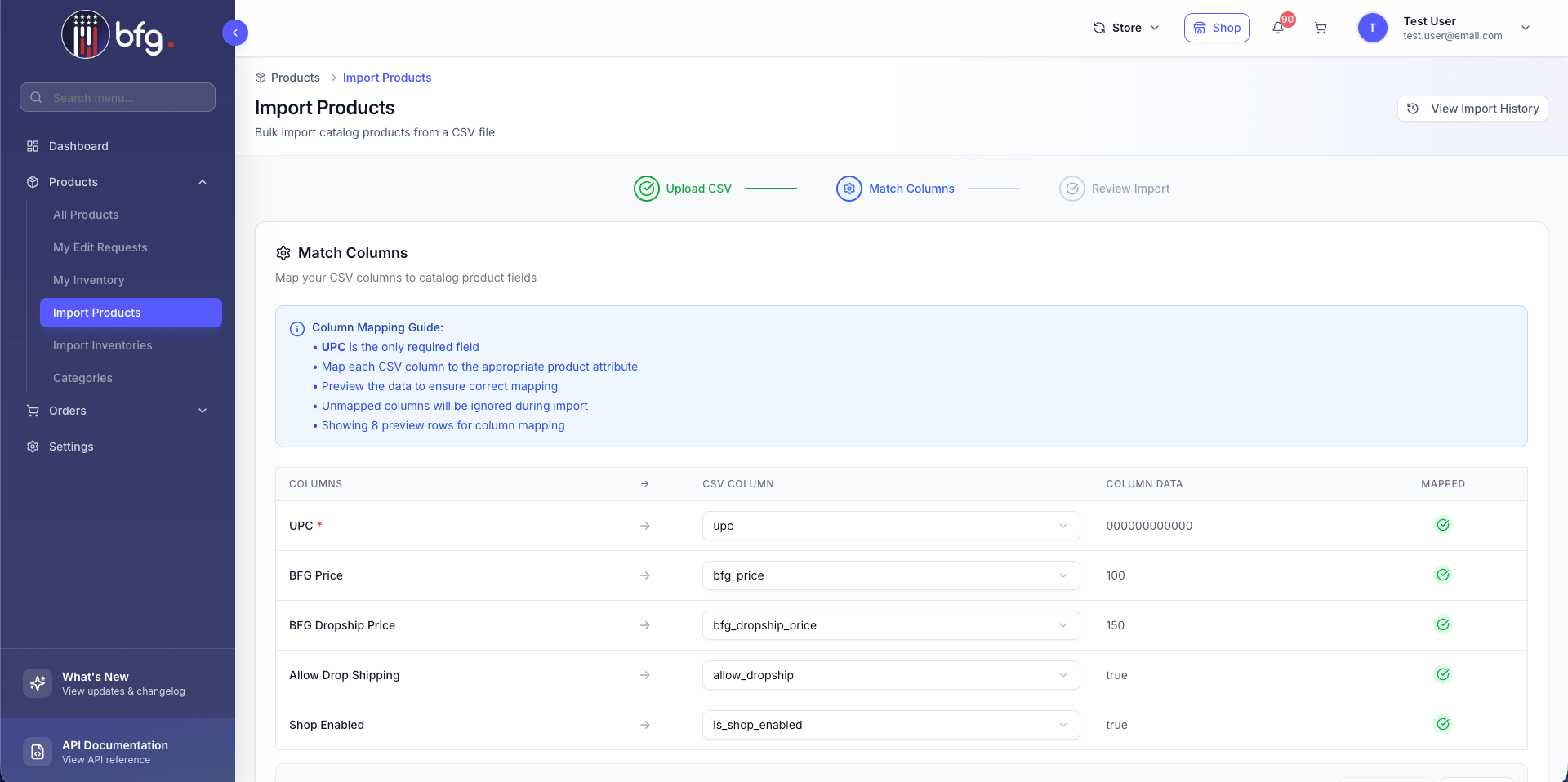Click the UPC mapped check indicator
Screen dimensions: 1568x782
point(1443,526)
